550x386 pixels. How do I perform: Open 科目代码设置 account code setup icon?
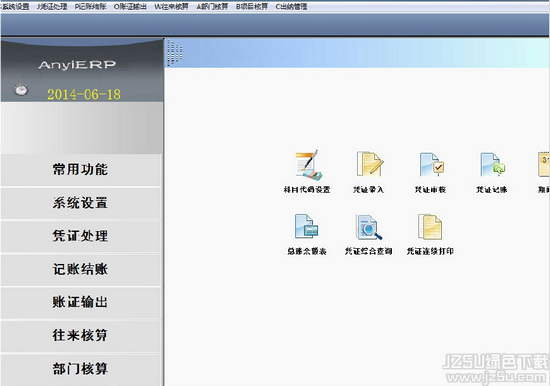pyautogui.click(x=308, y=166)
